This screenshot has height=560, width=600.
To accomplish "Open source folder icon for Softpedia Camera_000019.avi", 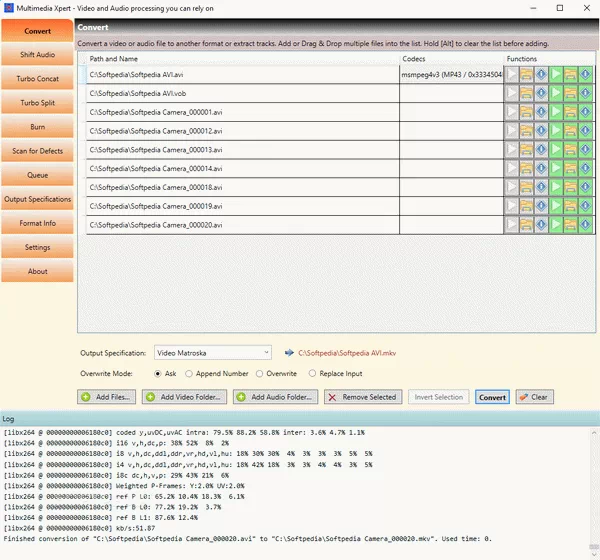I will tap(526, 207).
